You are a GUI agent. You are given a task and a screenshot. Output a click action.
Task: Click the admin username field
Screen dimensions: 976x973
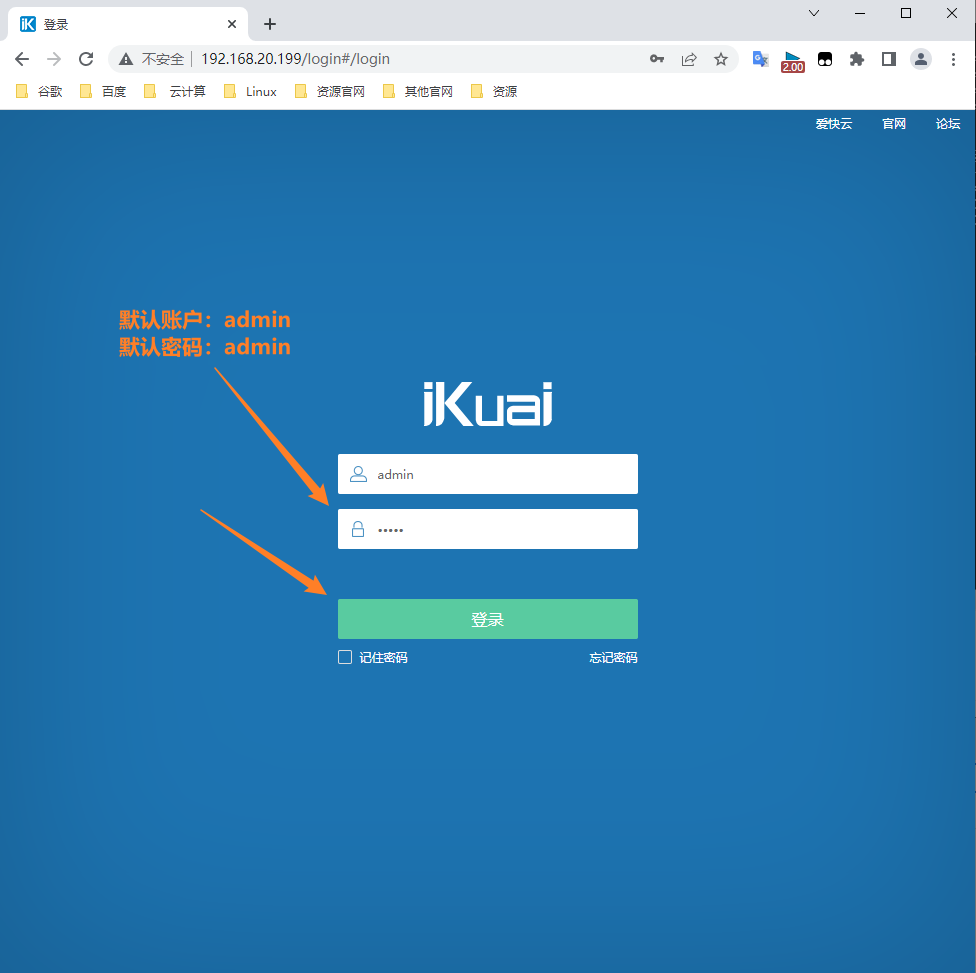[x=500, y=474]
